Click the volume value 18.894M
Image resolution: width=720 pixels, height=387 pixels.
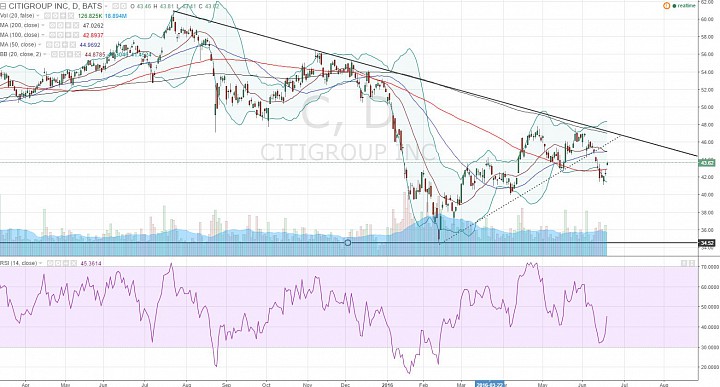click(x=116, y=16)
